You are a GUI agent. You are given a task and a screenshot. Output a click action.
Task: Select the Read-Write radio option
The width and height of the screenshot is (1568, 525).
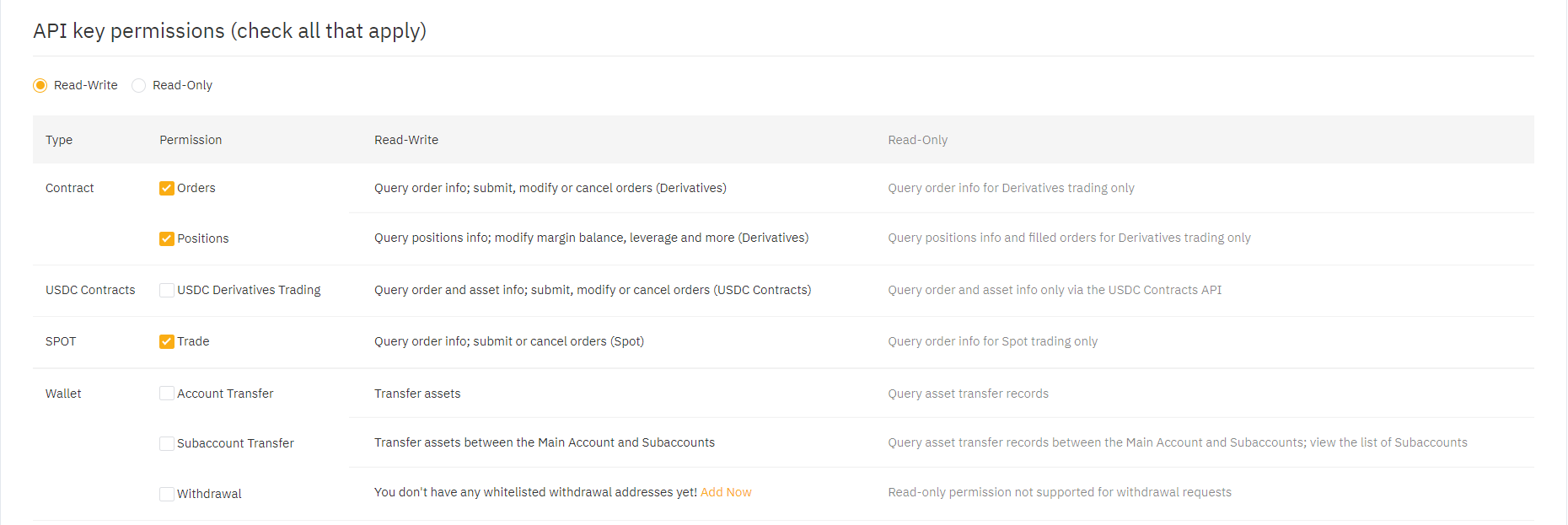(40, 85)
